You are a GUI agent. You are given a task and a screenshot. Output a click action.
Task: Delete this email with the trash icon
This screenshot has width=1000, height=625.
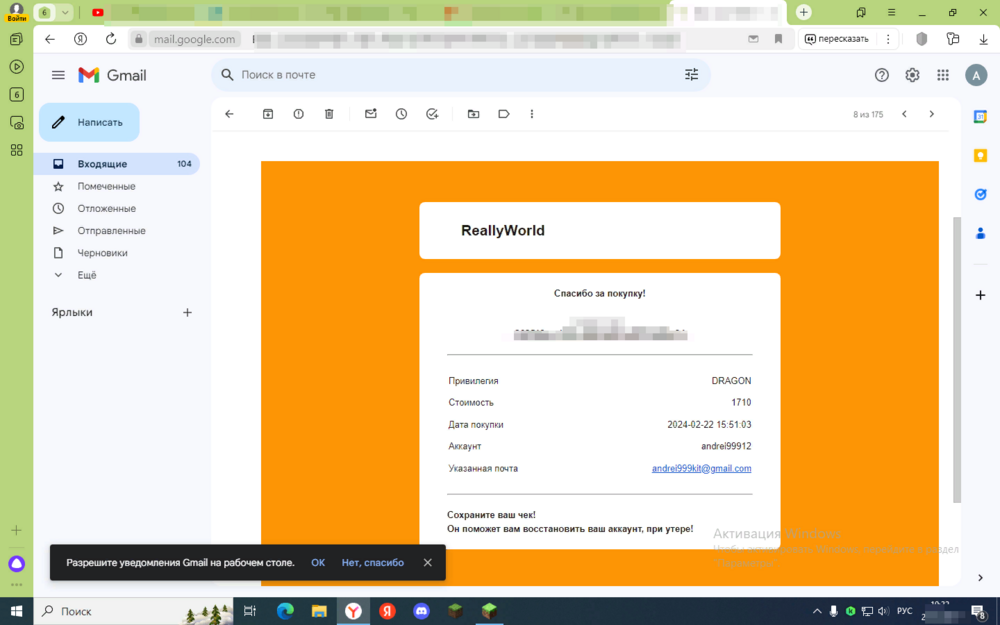click(329, 114)
